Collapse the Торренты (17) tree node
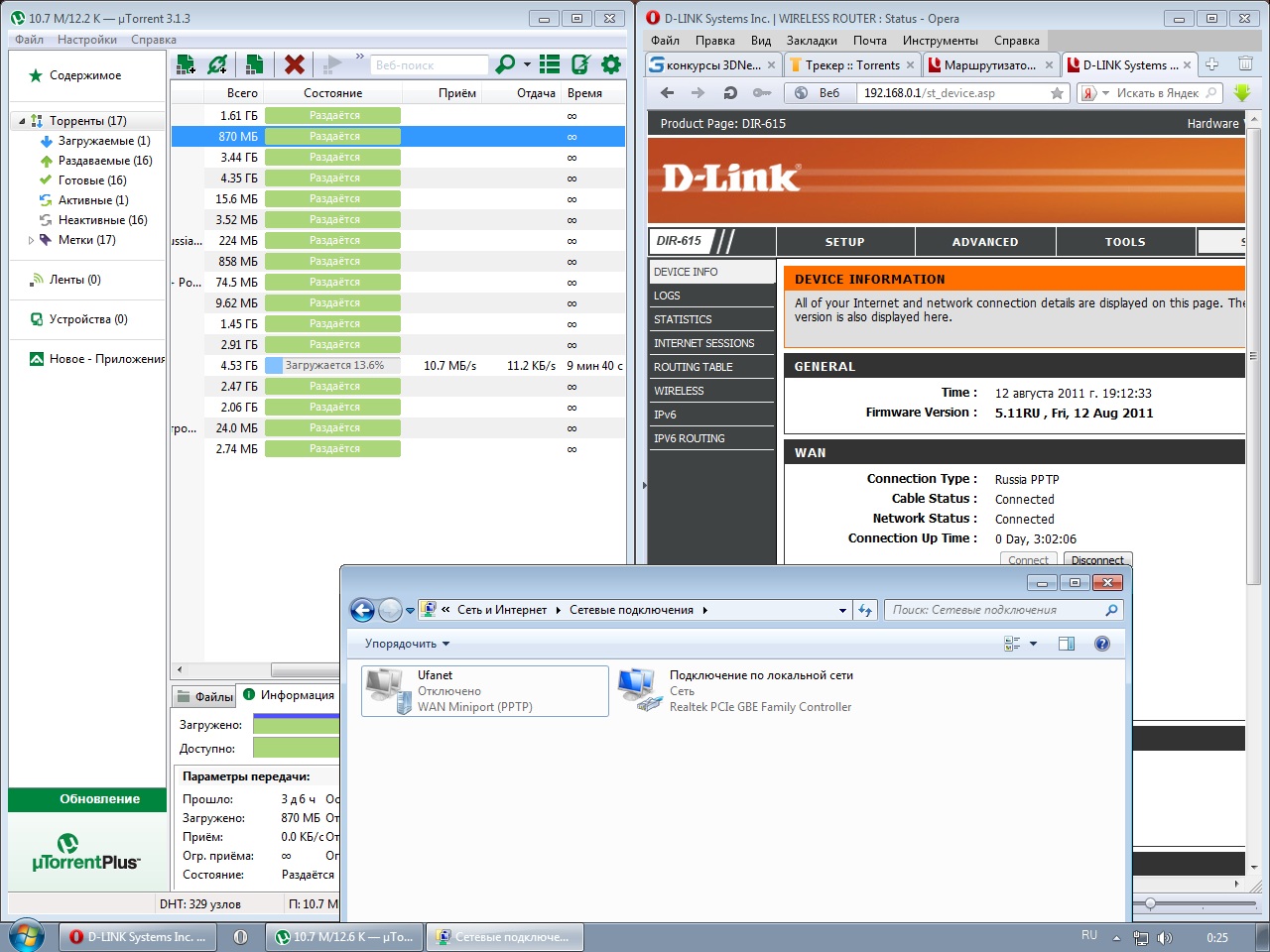Screen dimensions: 1270x952 [x=22, y=121]
